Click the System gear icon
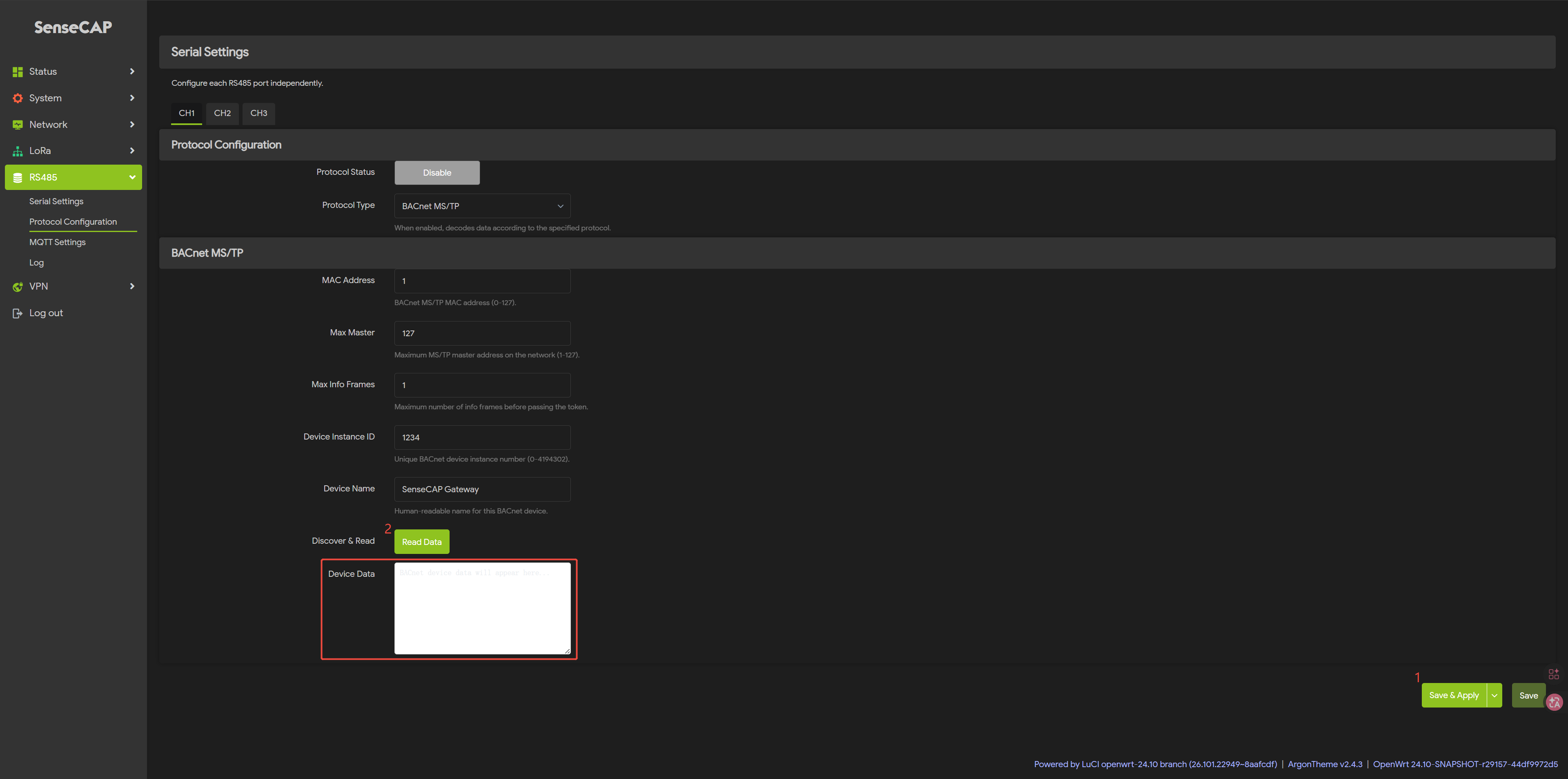The image size is (1568, 779). (18, 98)
